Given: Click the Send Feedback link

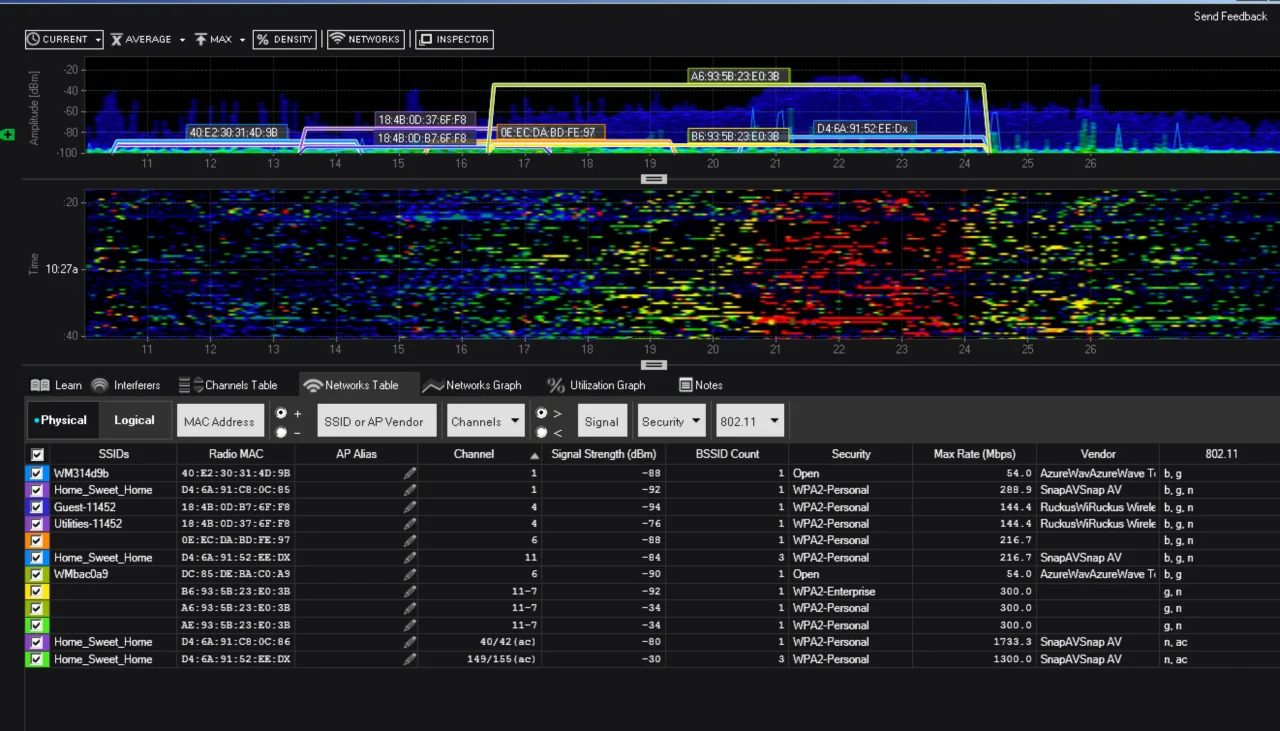Looking at the screenshot, I should [1230, 17].
